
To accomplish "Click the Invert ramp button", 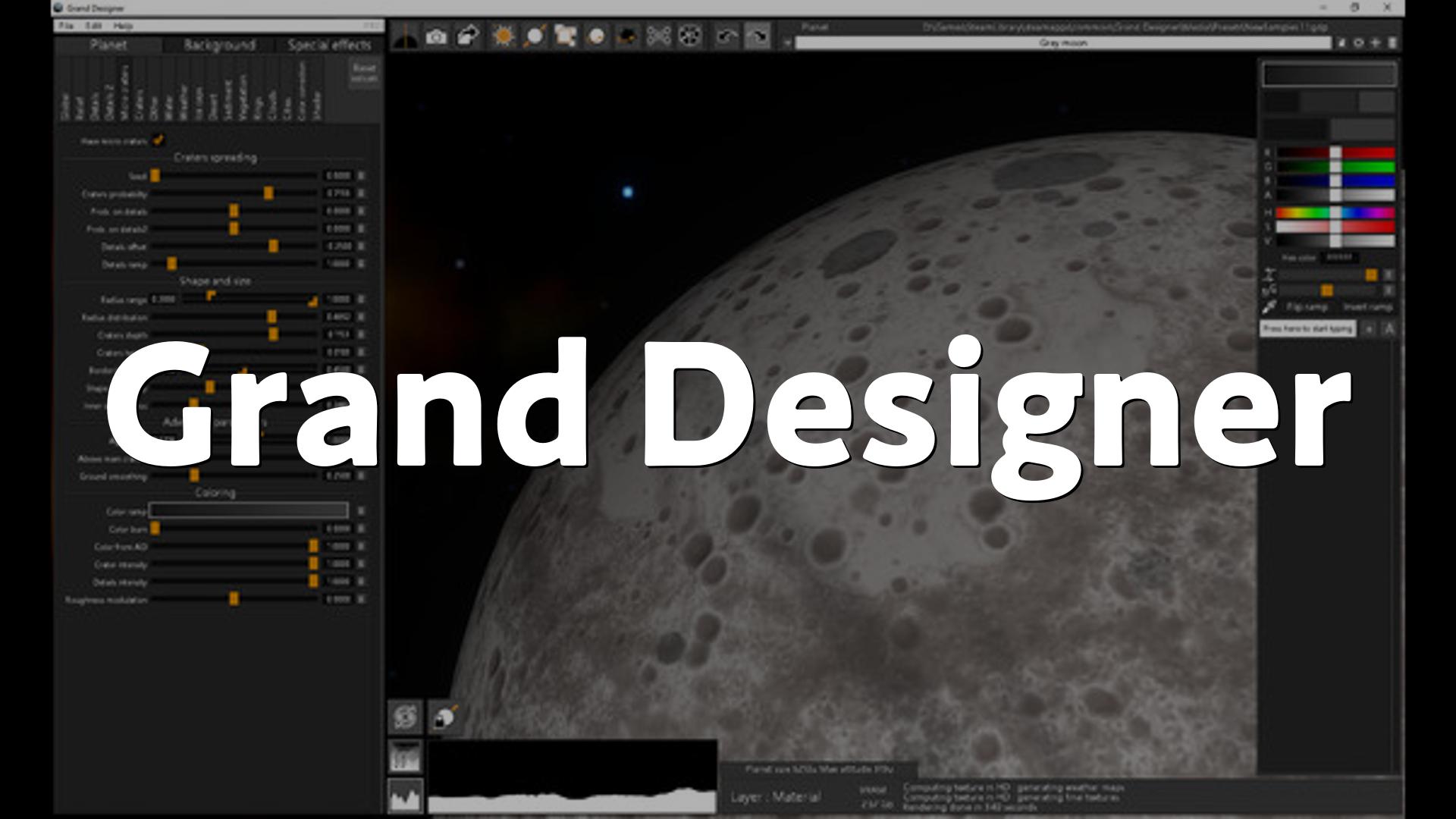I will click(x=1367, y=307).
